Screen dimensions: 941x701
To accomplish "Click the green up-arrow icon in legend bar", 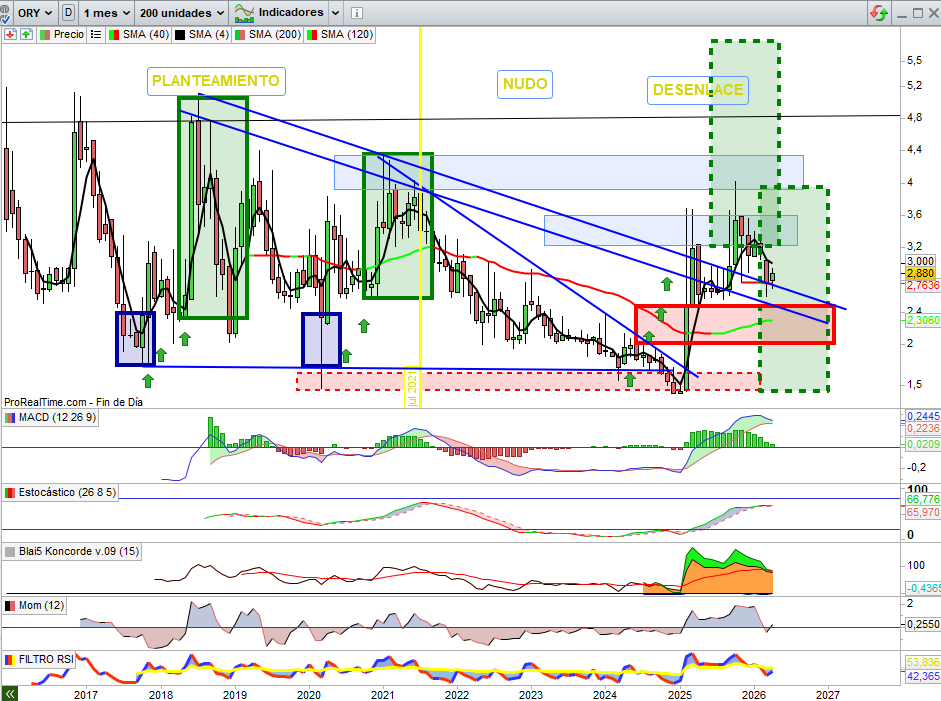I will [26, 35].
